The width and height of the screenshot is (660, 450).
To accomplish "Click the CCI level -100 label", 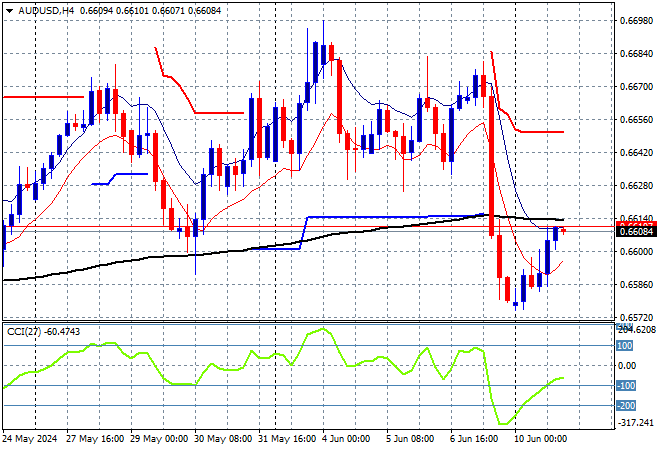I will (626, 386).
